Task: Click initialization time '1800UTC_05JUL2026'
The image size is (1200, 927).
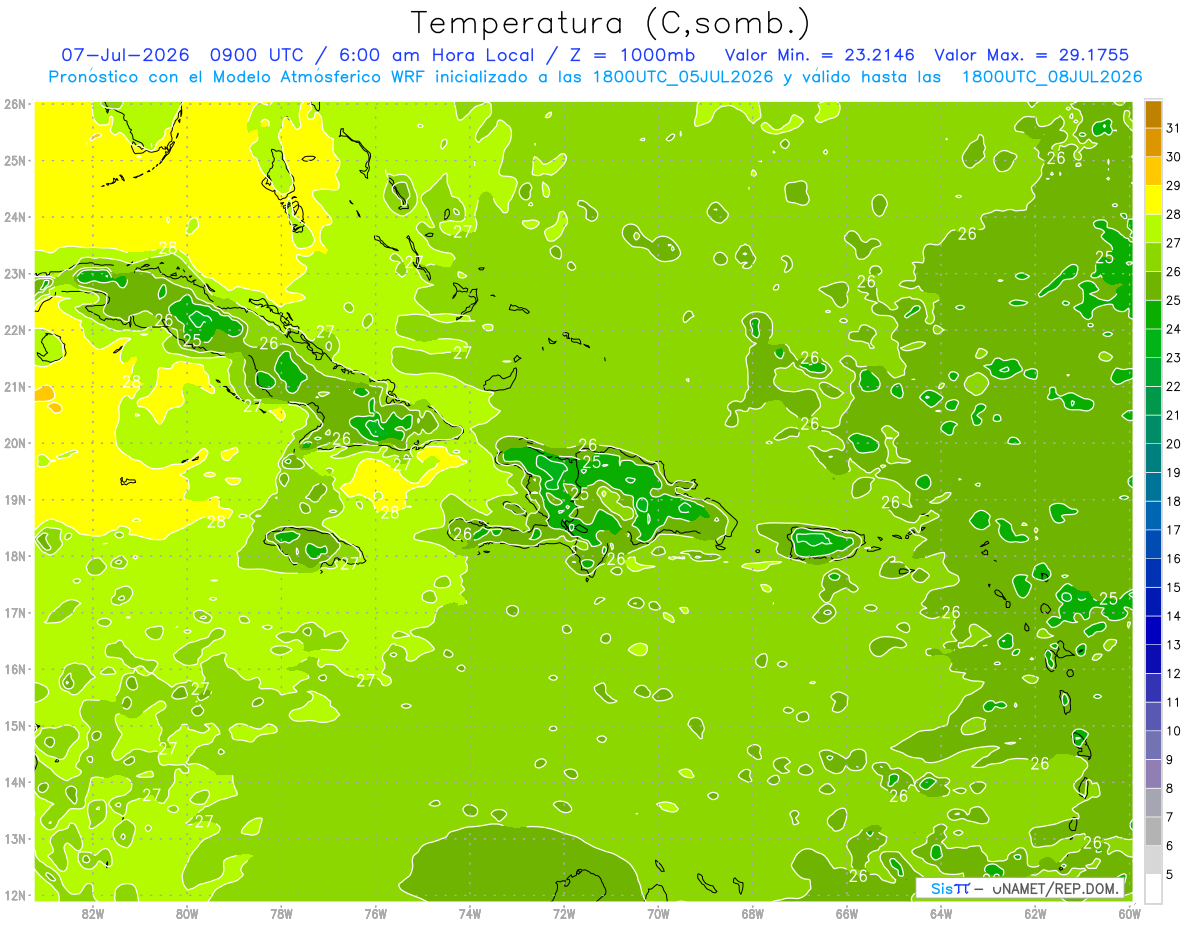Action: coord(682,77)
